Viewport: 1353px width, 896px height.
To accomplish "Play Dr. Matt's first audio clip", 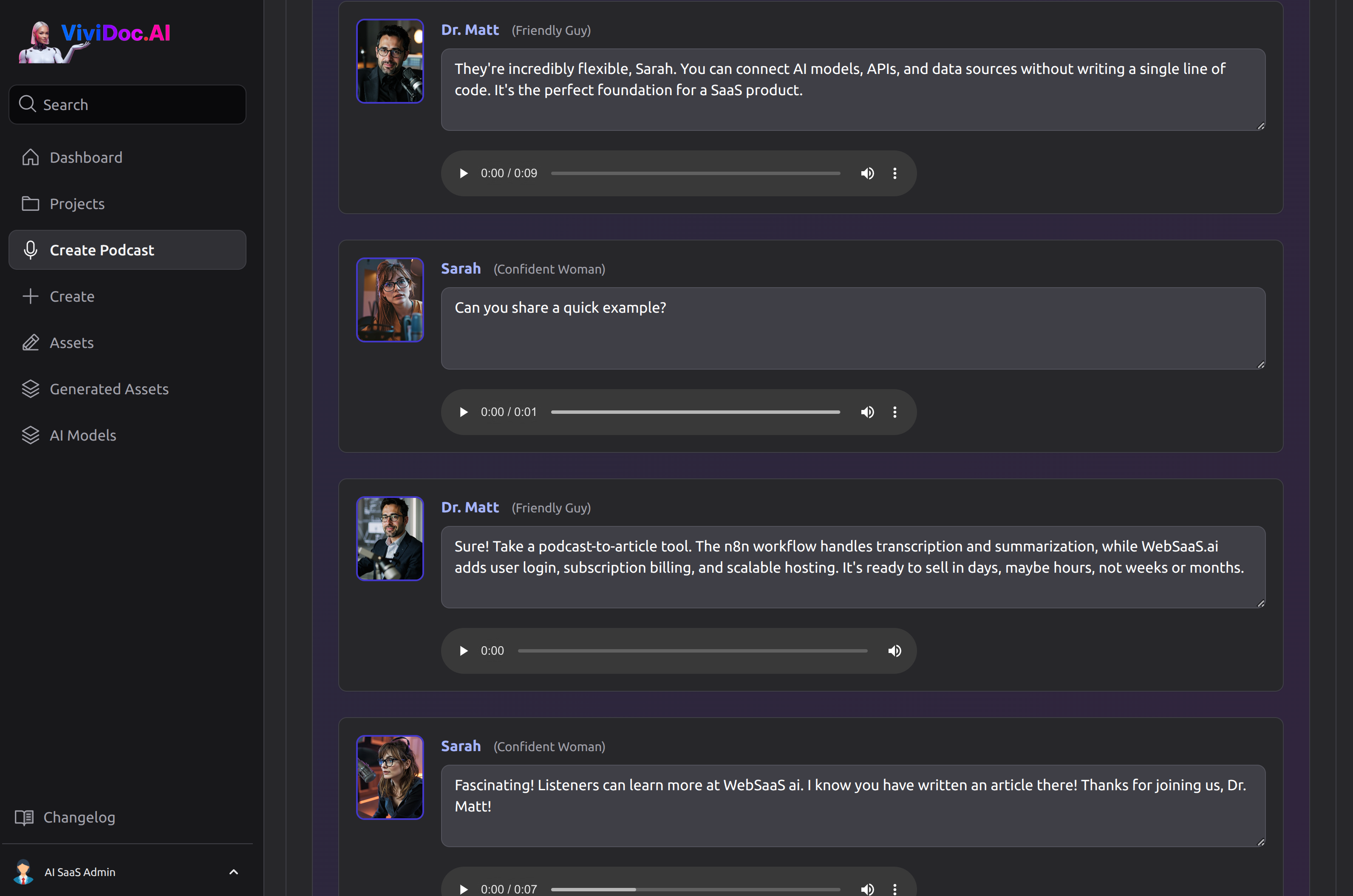I will click(x=464, y=173).
